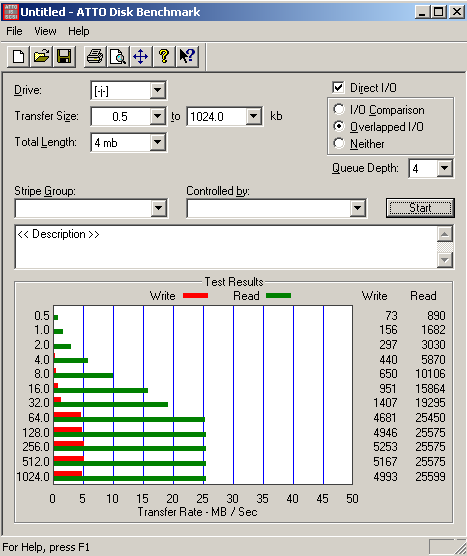467x556 pixels.
Task: Click the red write bar for 256.0
Action: point(69,444)
